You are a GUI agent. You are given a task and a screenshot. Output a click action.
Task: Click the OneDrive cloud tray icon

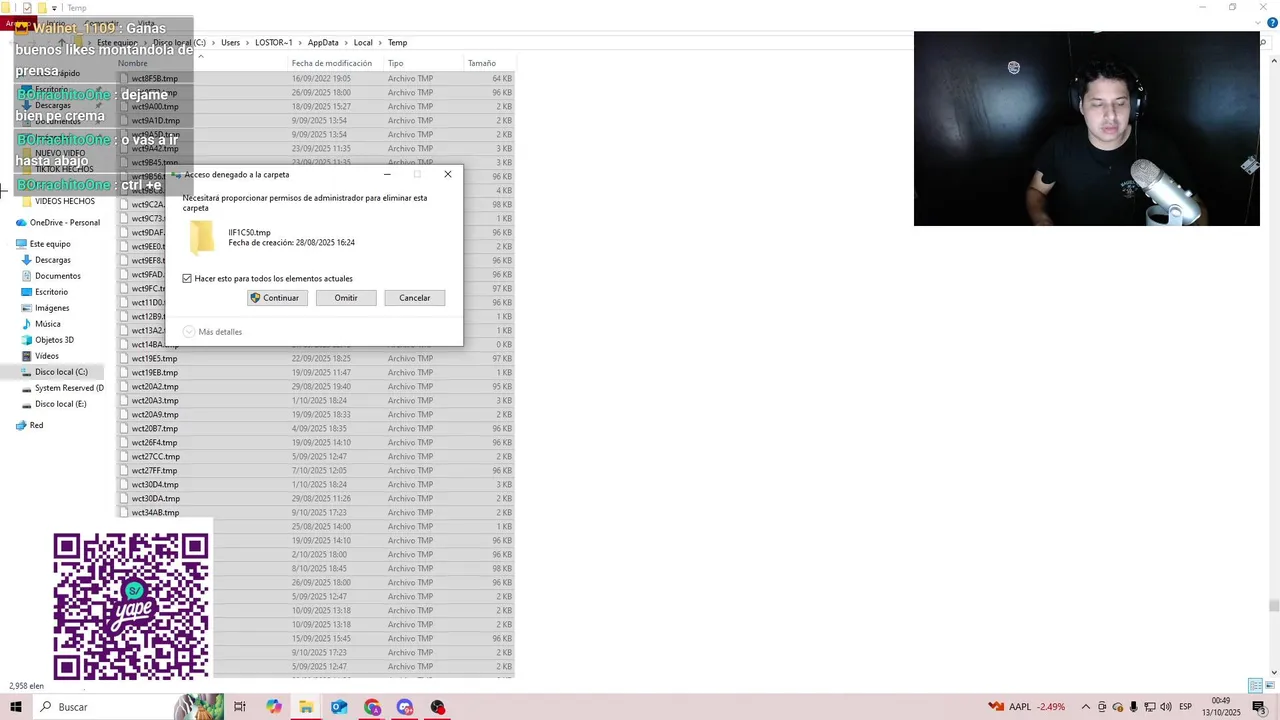pos(1118,707)
